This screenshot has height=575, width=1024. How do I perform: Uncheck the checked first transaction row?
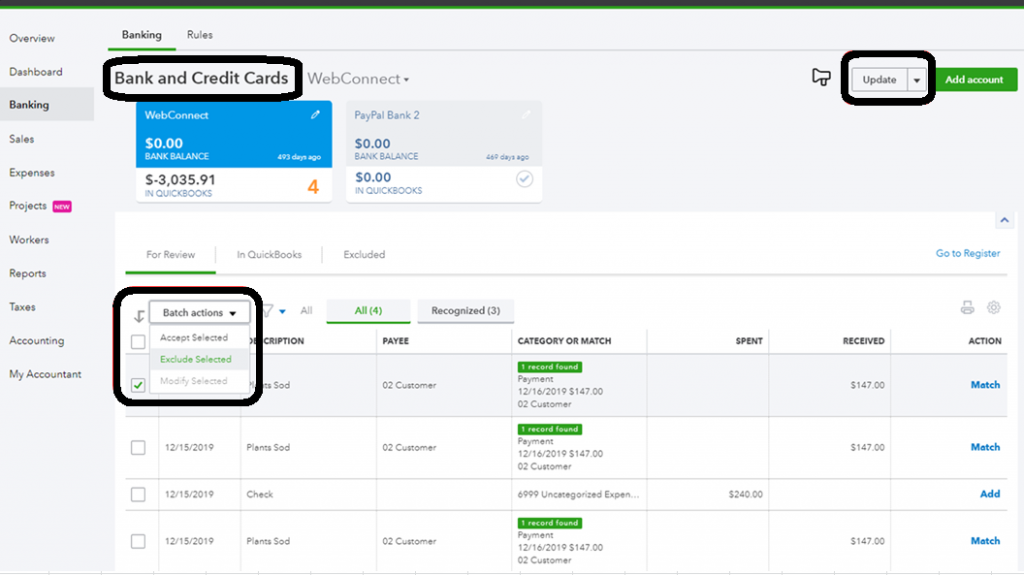pyautogui.click(x=138, y=385)
